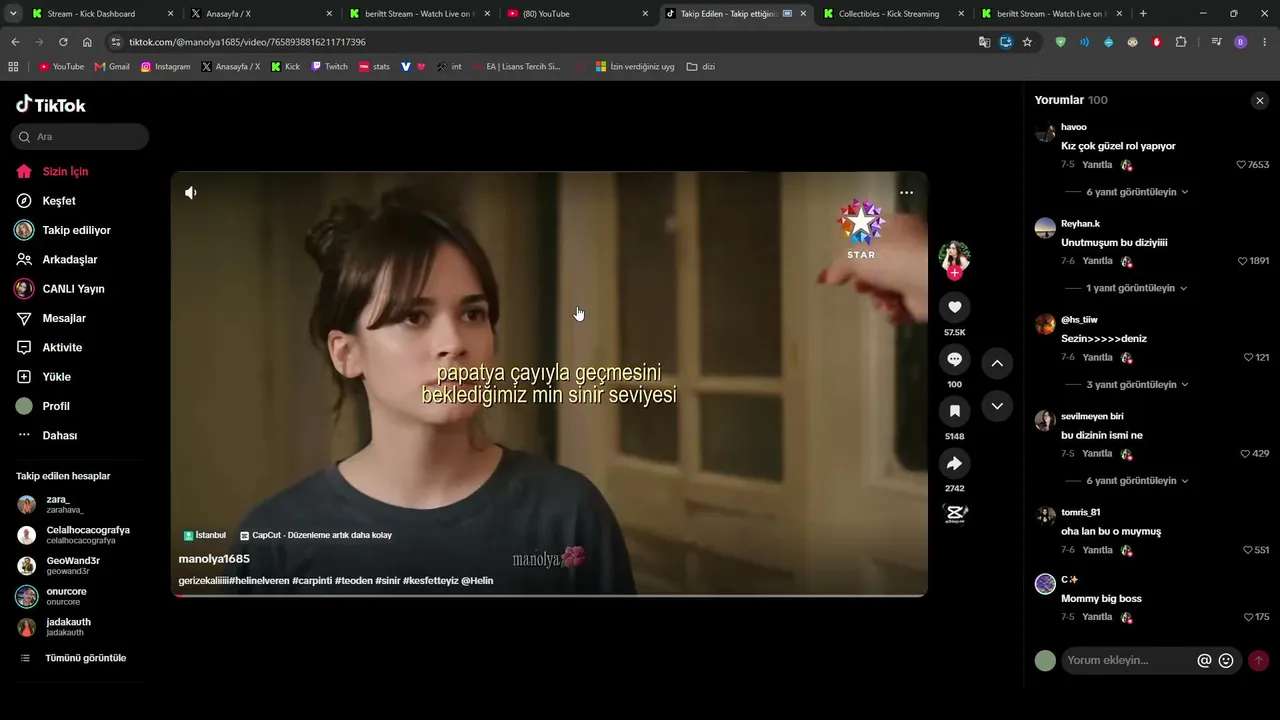Click the TikTok logo
Screen dimensions: 1280x720
coord(51,105)
